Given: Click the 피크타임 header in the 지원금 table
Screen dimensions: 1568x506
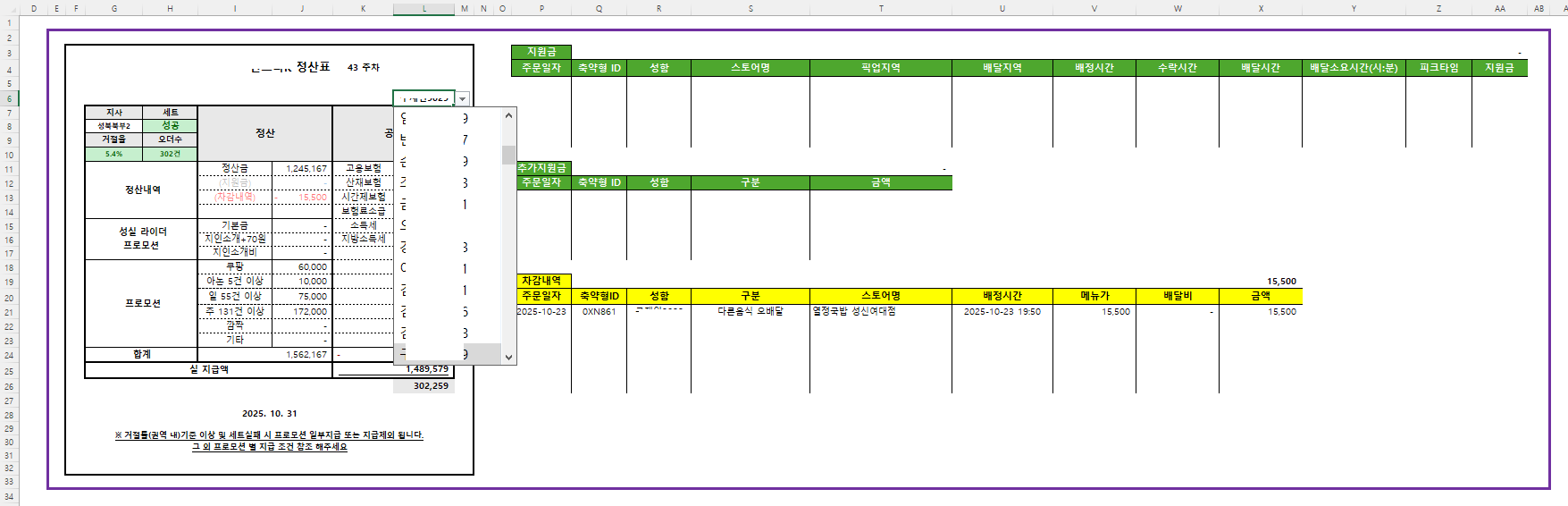Looking at the screenshot, I should tap(1438, 68).
